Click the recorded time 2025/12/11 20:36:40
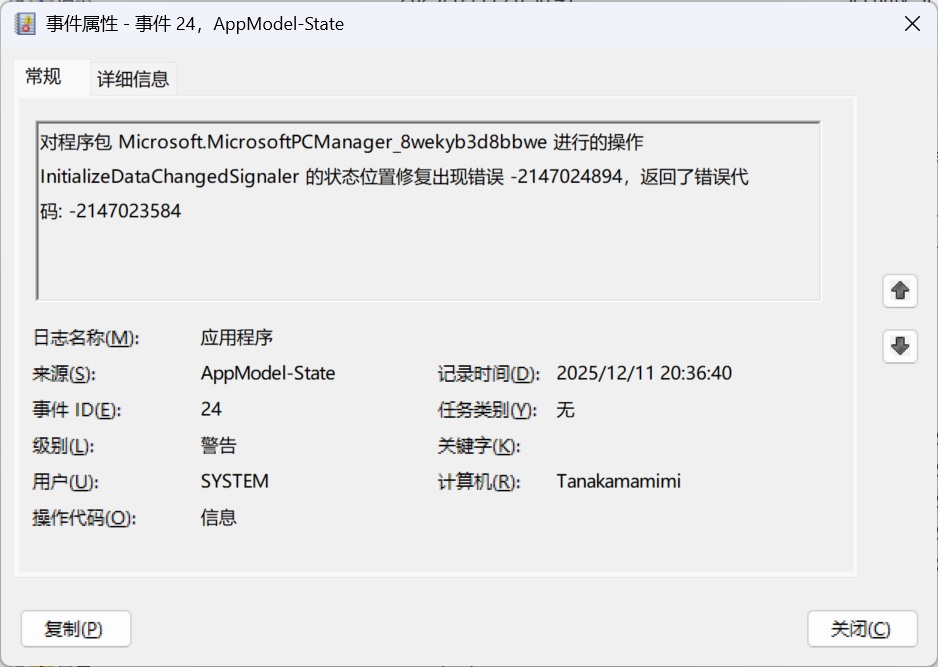 tap(644, 373)
